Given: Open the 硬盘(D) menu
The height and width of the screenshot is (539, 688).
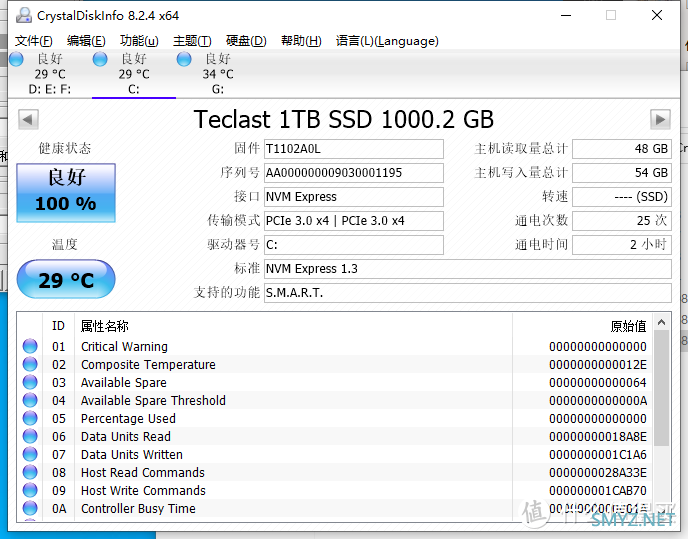Looking at the screenshot, I should [246, 41].
